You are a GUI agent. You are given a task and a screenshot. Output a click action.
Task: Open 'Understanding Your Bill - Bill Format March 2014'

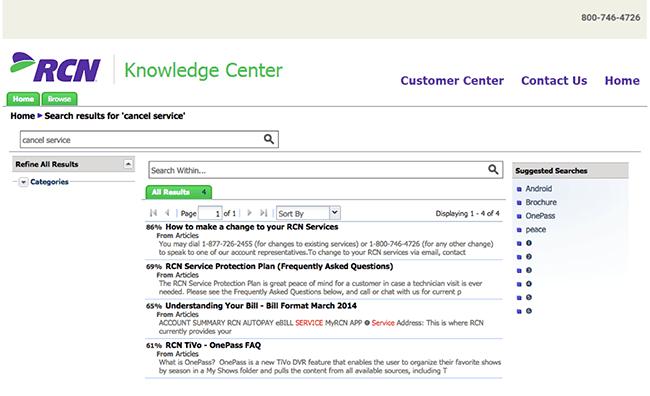coord(261,306)
